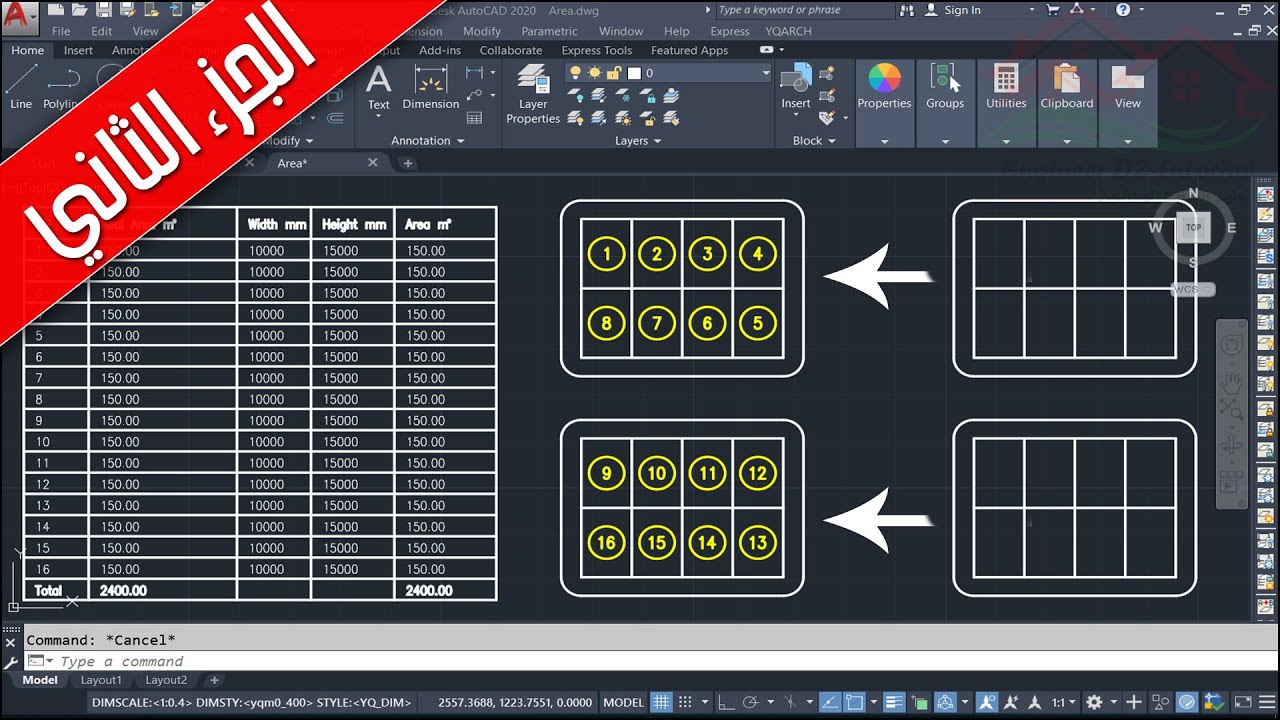1280x720 pixels.
Task: Toggle ortho mode in status bar
Action: coord(727,702)
